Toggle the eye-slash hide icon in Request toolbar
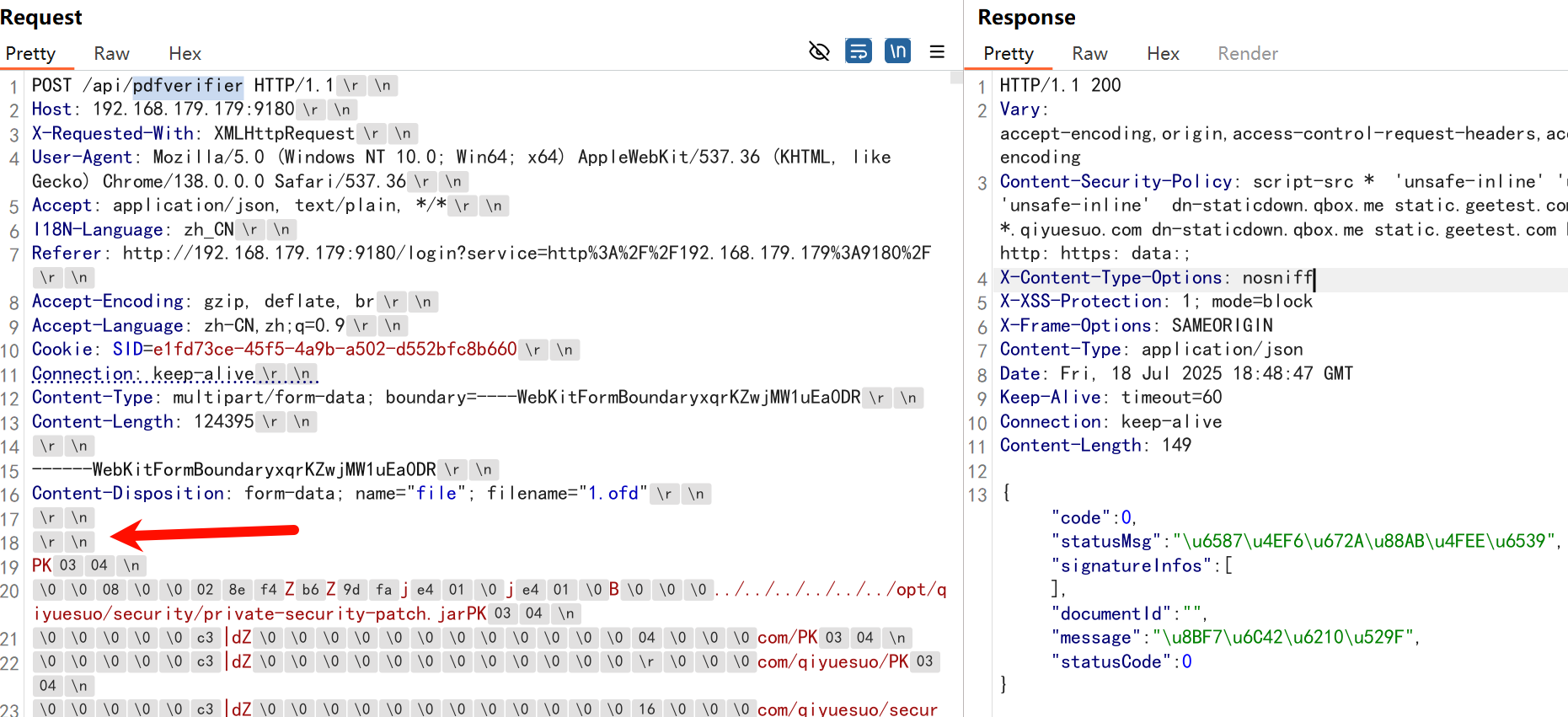Viewport: 1568px width, 717px height. point(818,52)
